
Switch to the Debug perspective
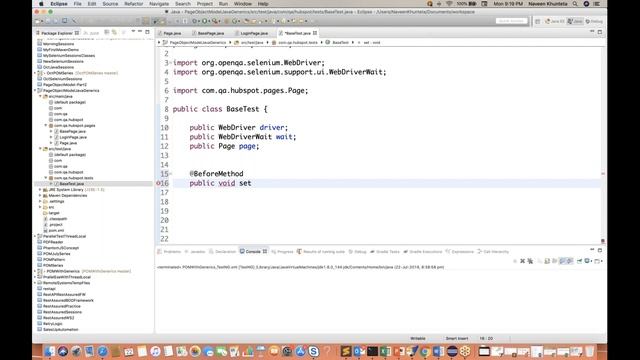[594, 21]
